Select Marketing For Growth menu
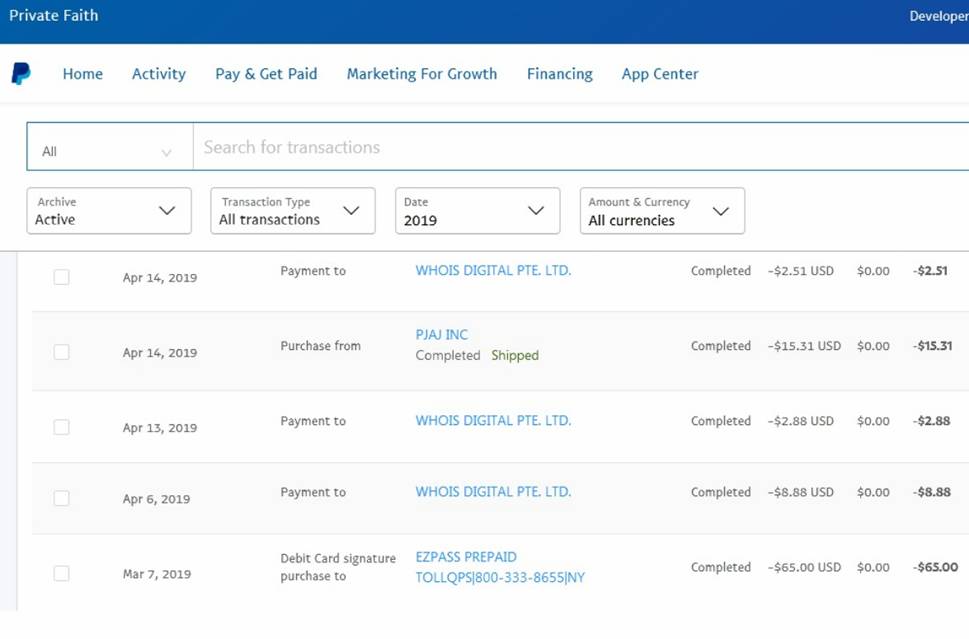This screenshot has width=969, height=639. click(422, 74)
